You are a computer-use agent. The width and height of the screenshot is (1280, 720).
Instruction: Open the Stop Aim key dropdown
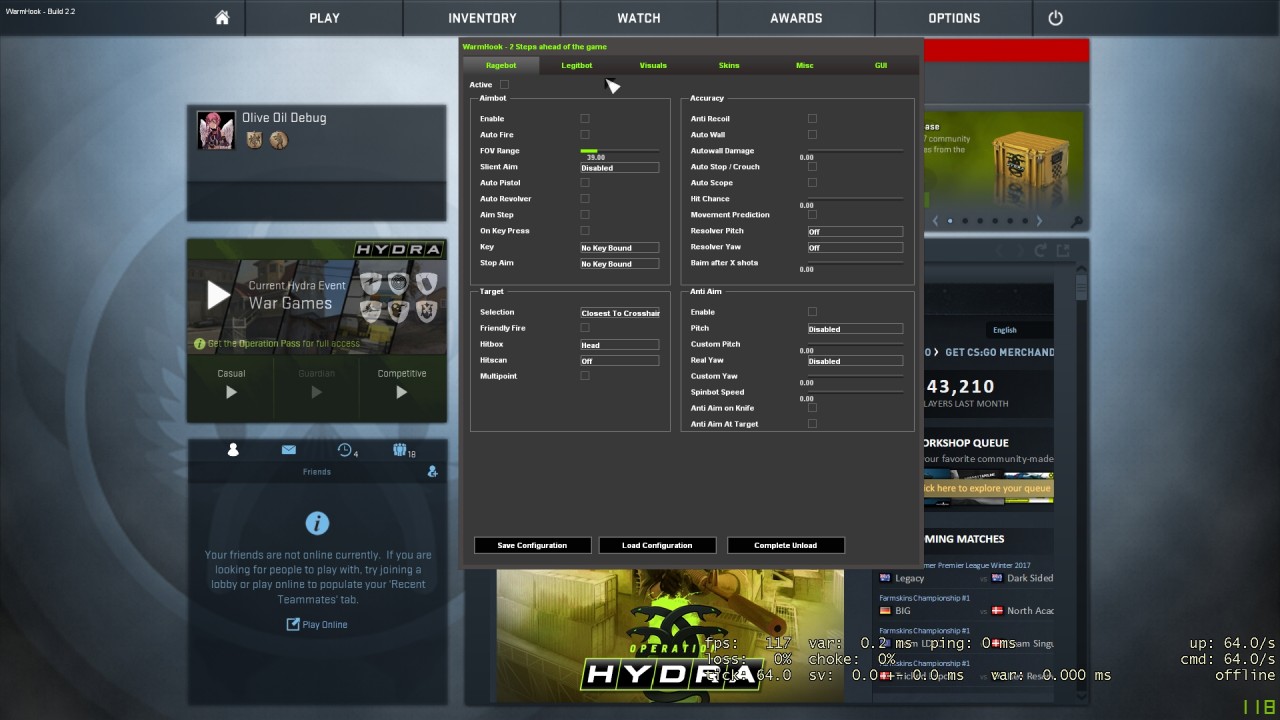click(620, 264)
